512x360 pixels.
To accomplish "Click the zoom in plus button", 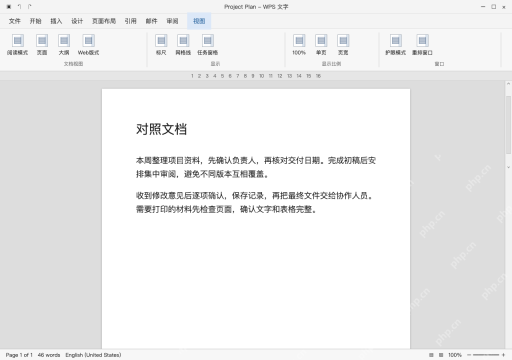I will (x=503, y=355).
